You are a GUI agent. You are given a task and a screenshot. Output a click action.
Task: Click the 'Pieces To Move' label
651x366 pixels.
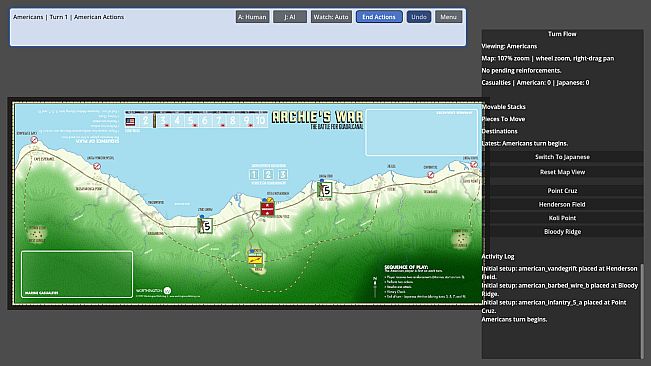[503, 119]
